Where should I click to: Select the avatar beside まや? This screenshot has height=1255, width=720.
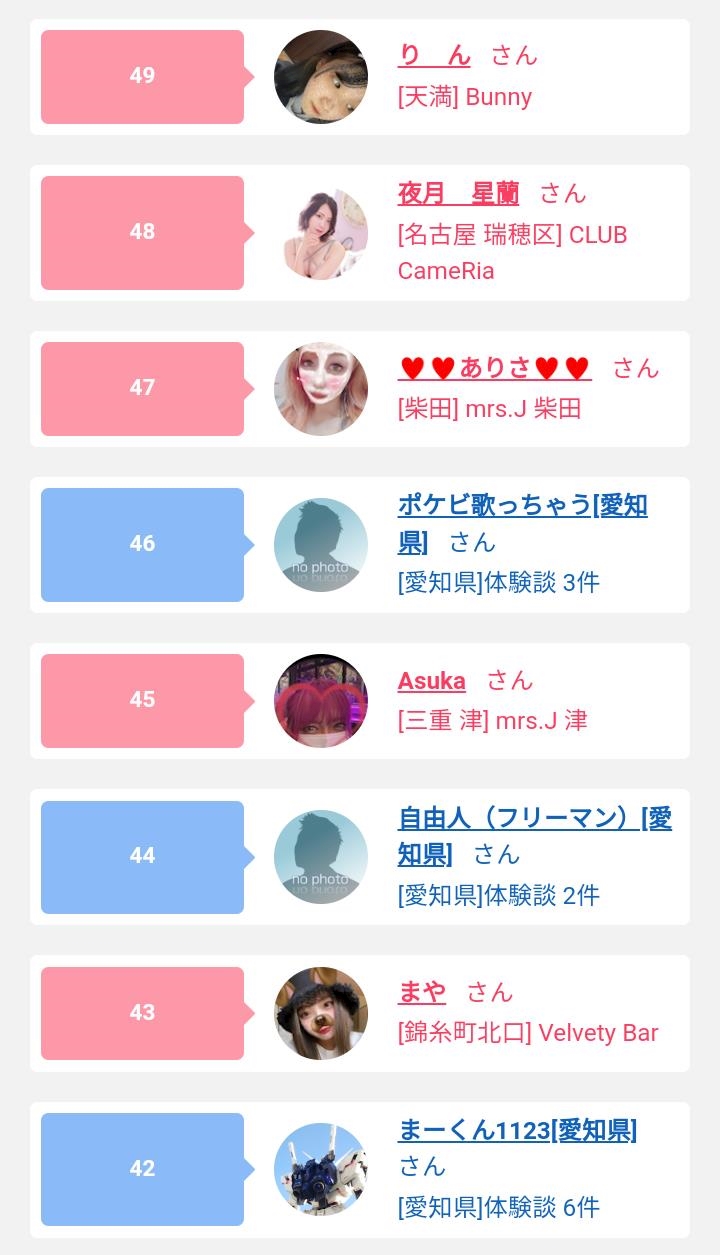tap(321, 1013)
